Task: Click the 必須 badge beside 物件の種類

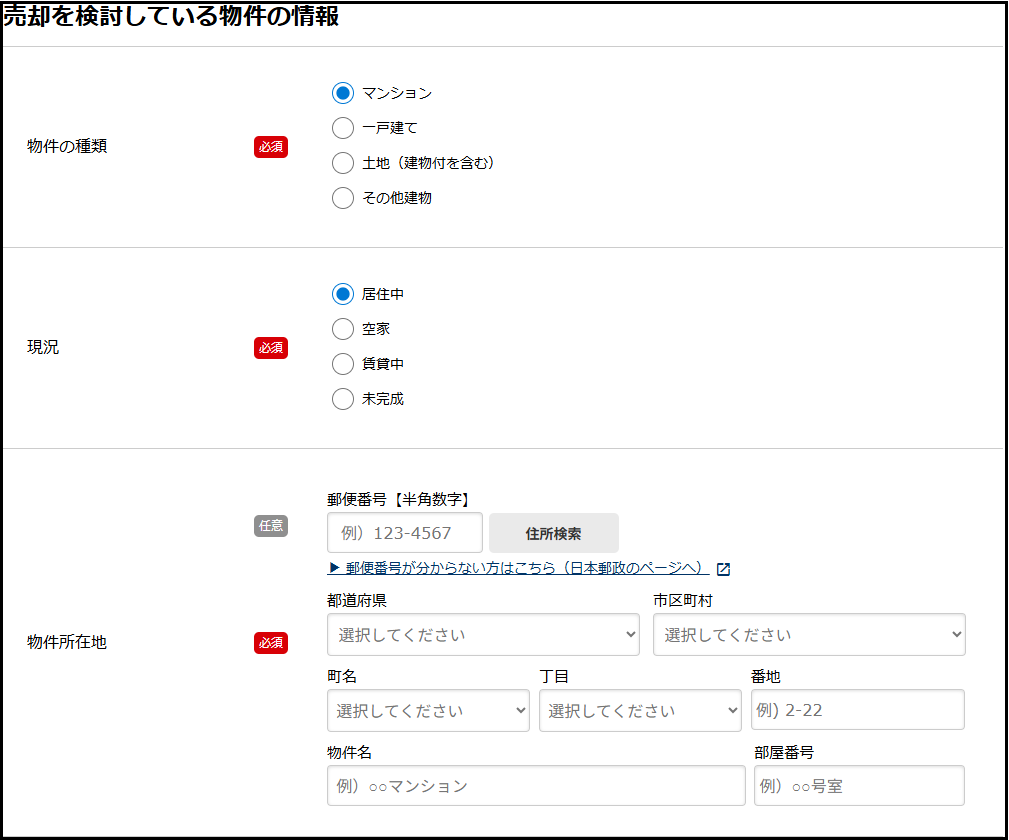Action: coord(271,147)
